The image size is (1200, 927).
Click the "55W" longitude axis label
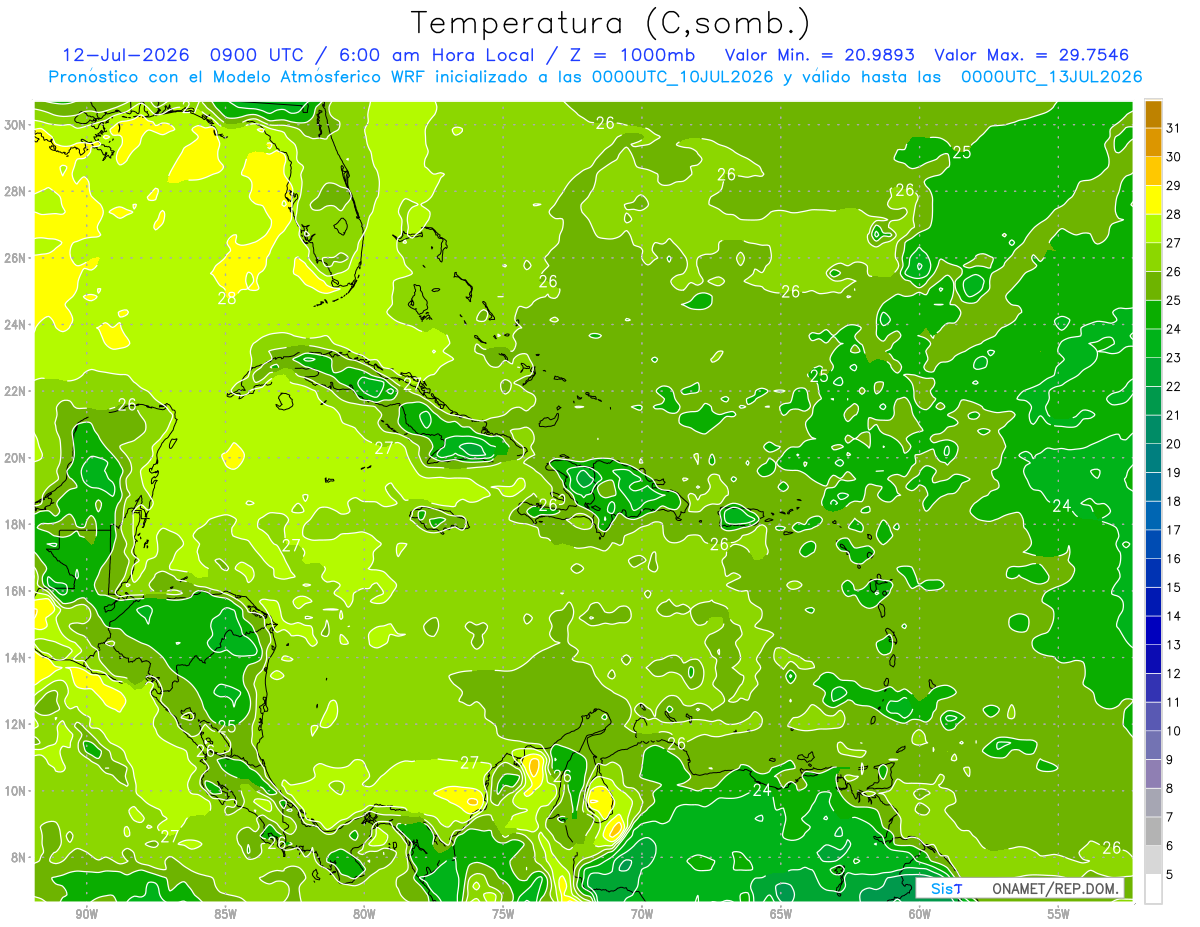(x=1059, y=913)
